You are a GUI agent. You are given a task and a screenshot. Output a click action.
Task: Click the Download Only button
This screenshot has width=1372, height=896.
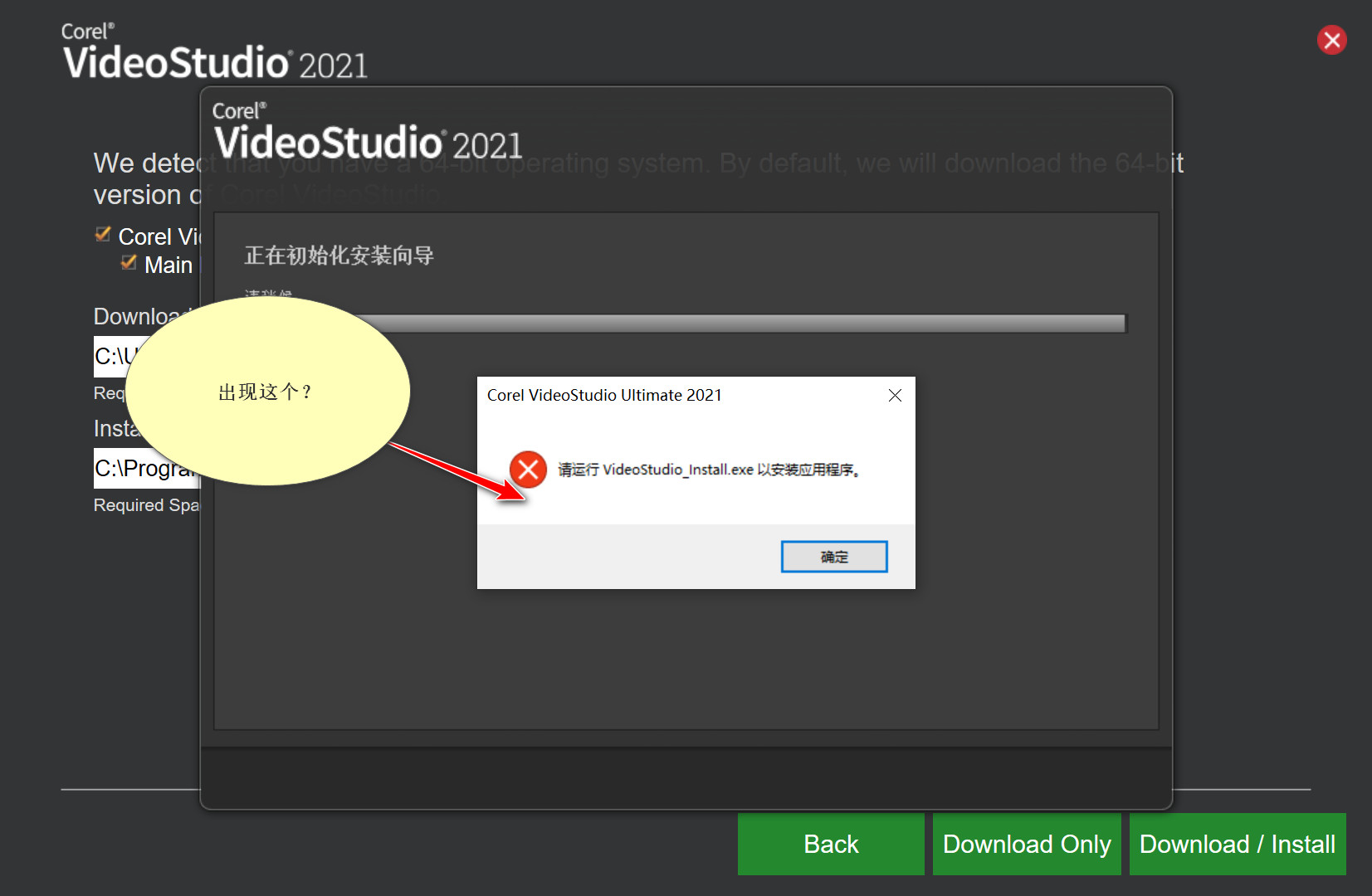[x=1027, y=844]
